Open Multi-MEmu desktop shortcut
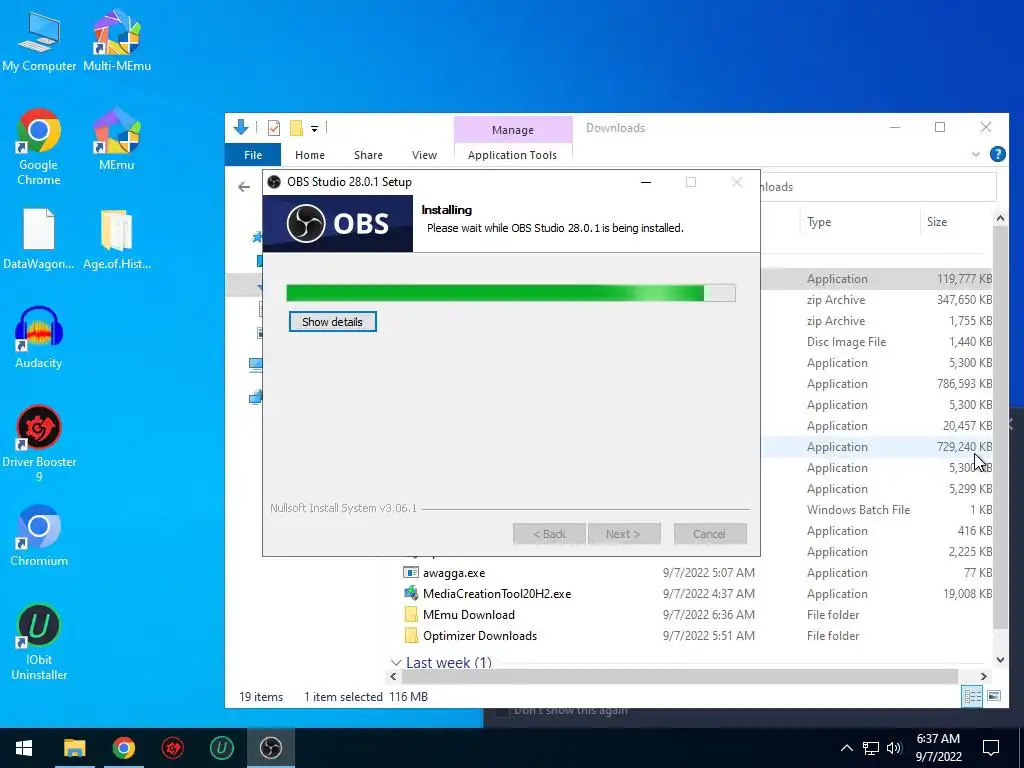Image resolution: width=1024 pixels, height=768 pixels. tap(117, 42)
